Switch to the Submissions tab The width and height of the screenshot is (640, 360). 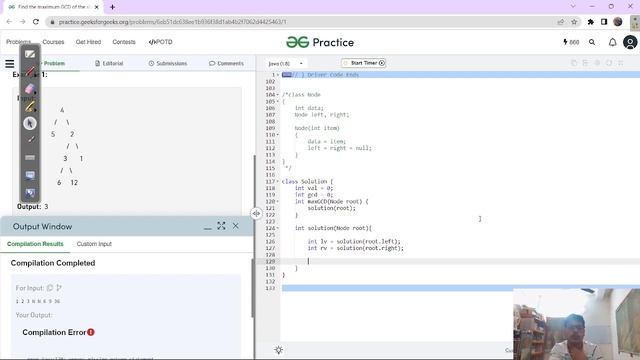(167, 64)
